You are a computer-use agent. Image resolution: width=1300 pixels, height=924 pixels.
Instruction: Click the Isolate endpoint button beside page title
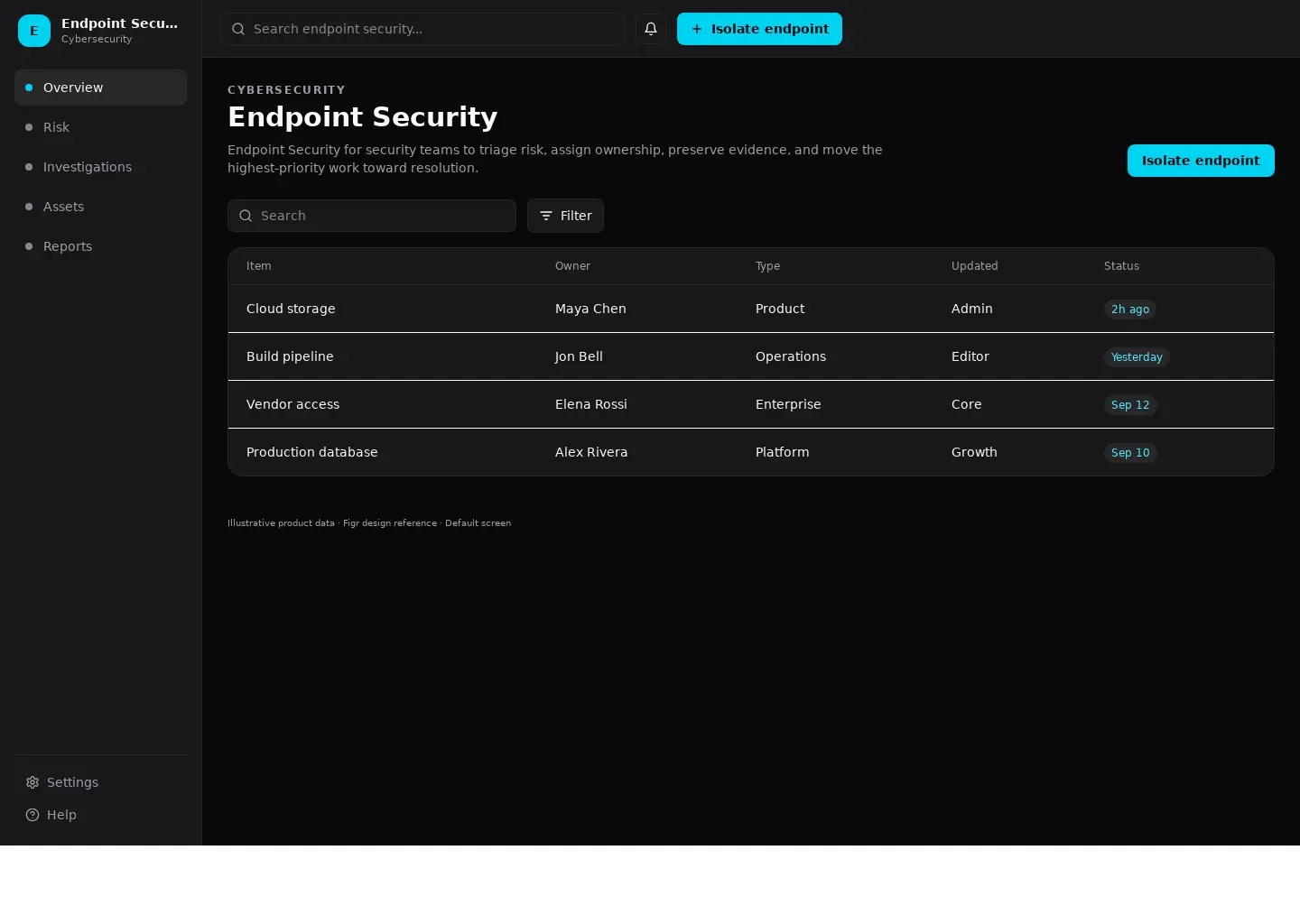click(1201, 161)
